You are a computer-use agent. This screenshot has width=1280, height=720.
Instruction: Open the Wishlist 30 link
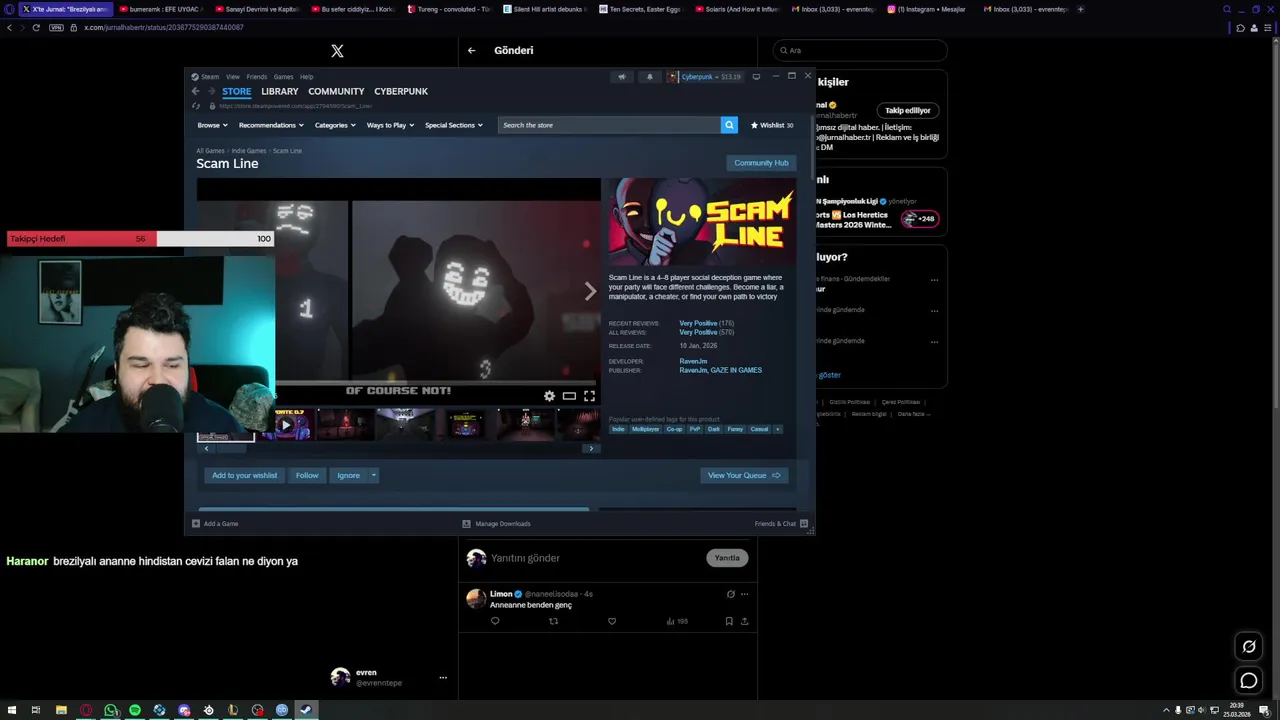(x=772, y=125)
